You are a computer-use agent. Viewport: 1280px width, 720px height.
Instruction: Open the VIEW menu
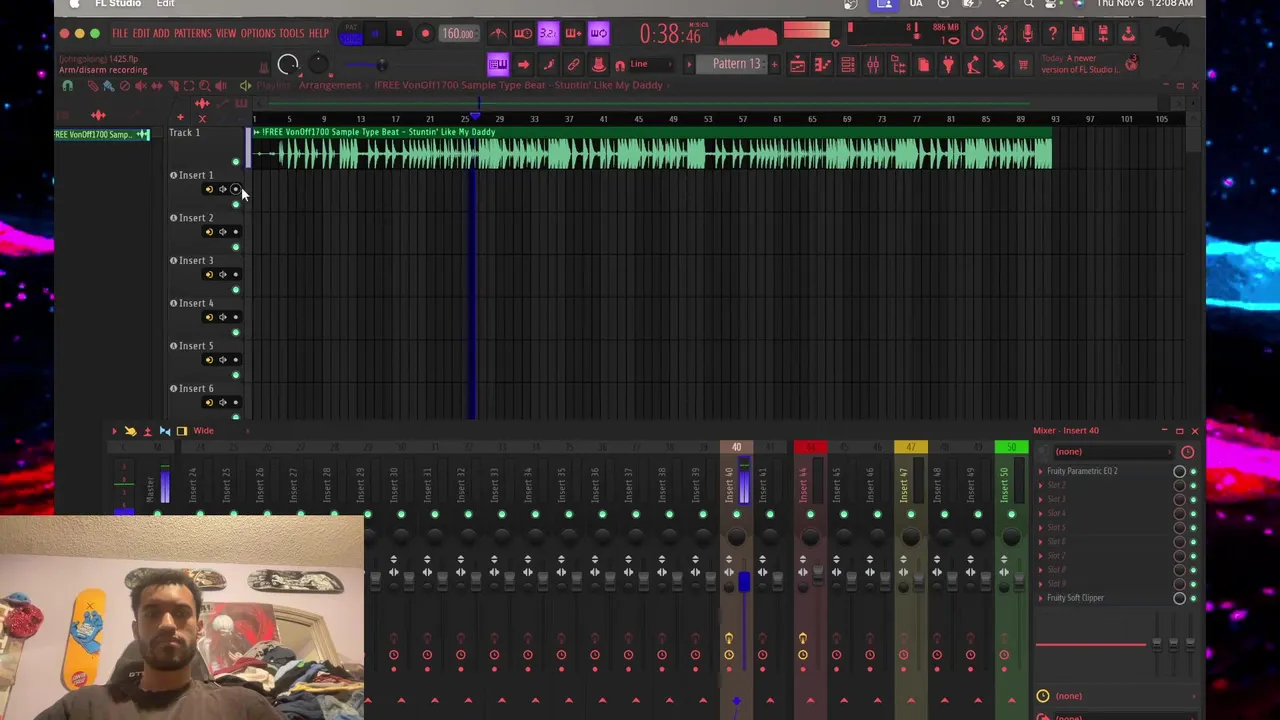pos(226,33)
